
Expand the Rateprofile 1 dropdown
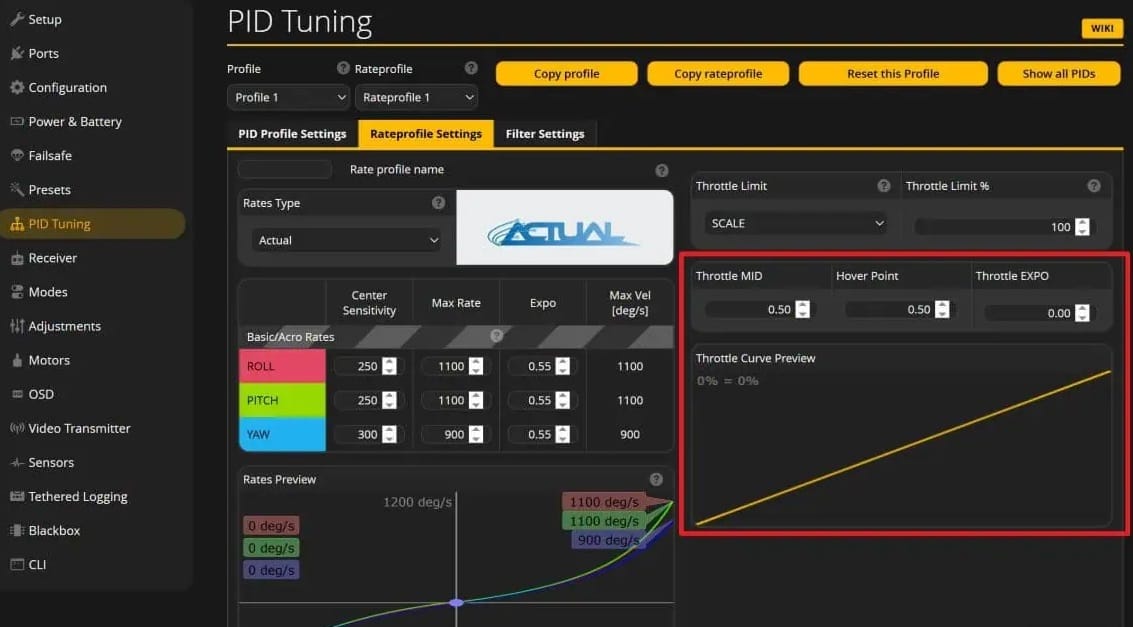pyautogui.click(x=416, y=97)
